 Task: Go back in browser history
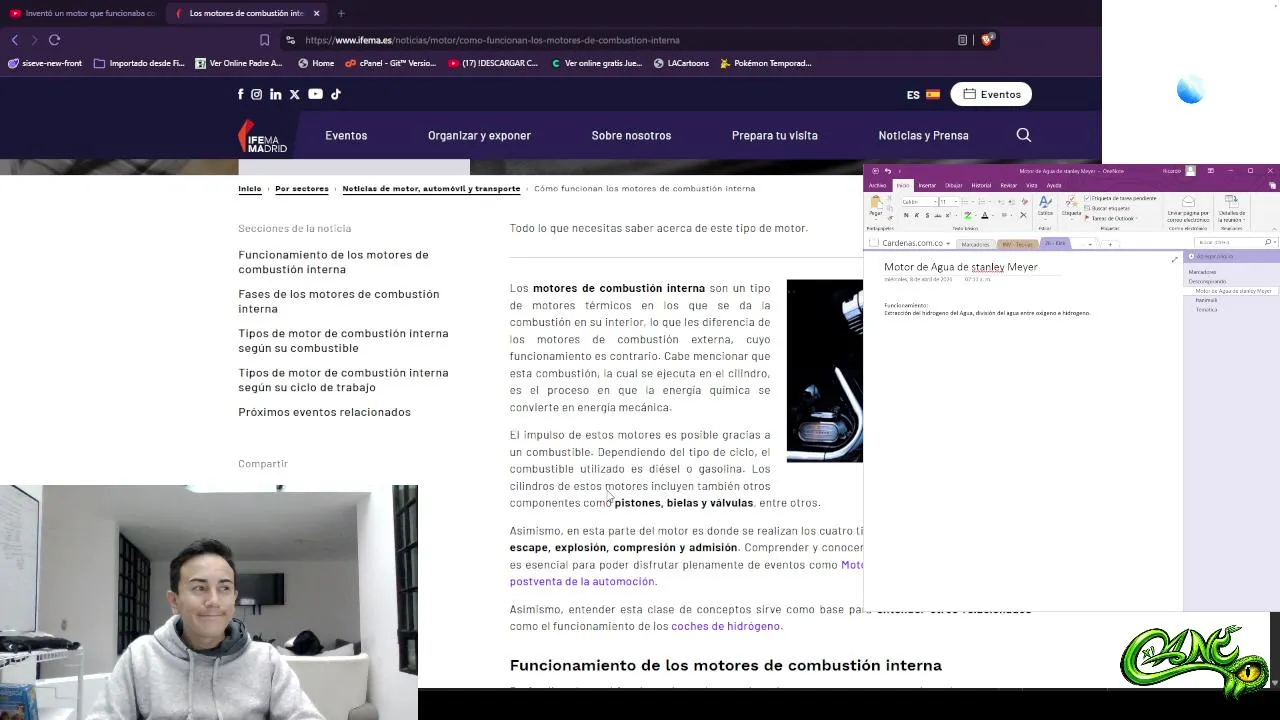[x=14, y=40]
